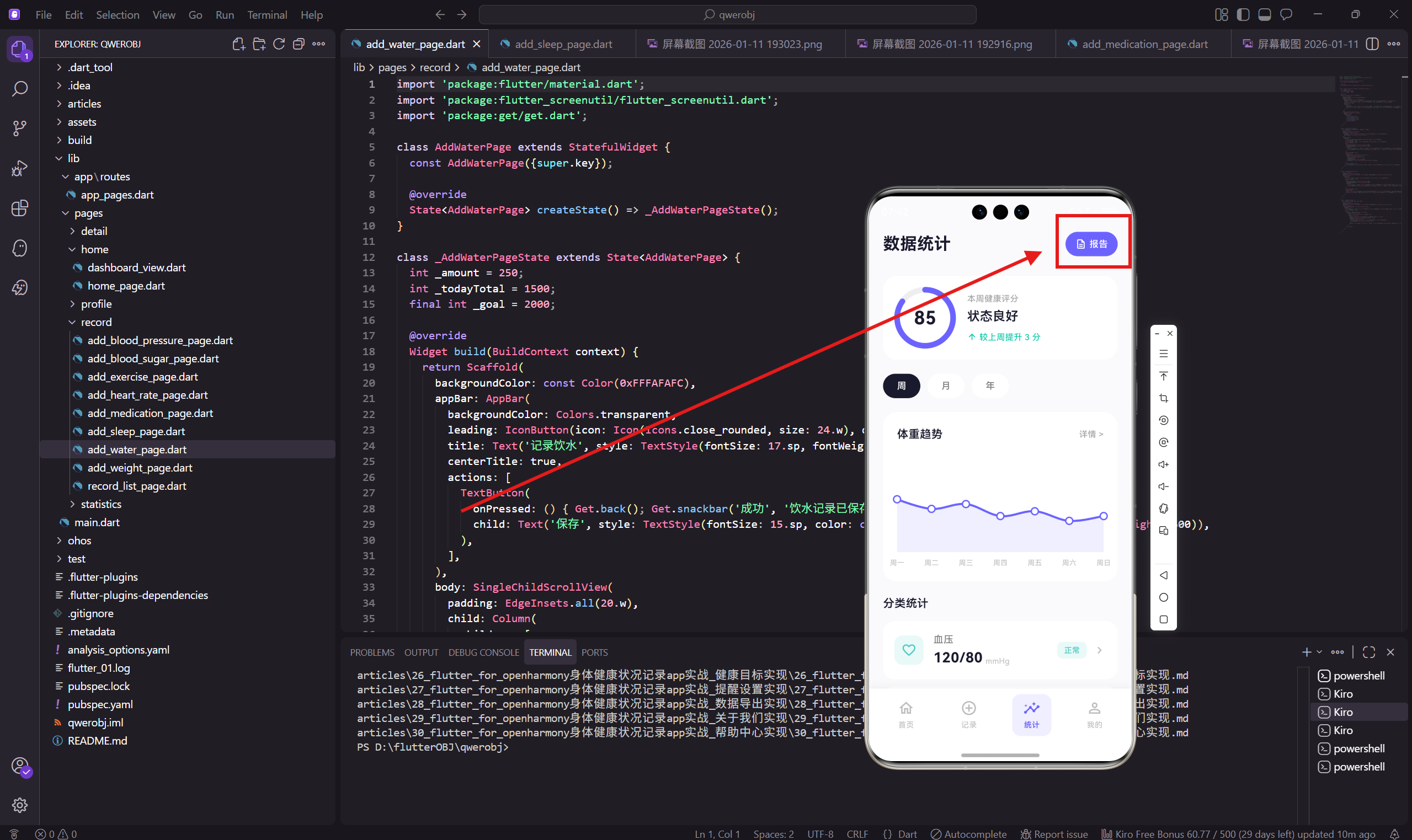Open the Source Control view
Screen dimensions: 1412x840
[20, 128]
